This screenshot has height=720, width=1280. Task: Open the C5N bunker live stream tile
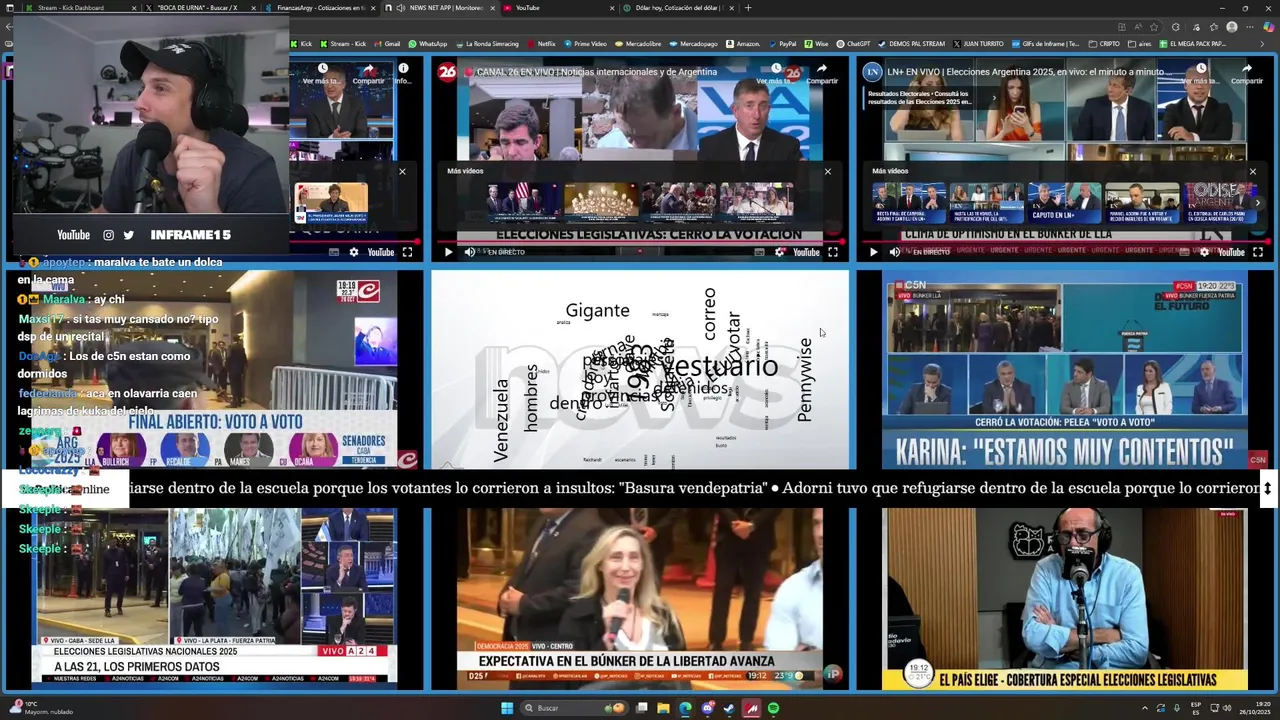pos(1065,369)
